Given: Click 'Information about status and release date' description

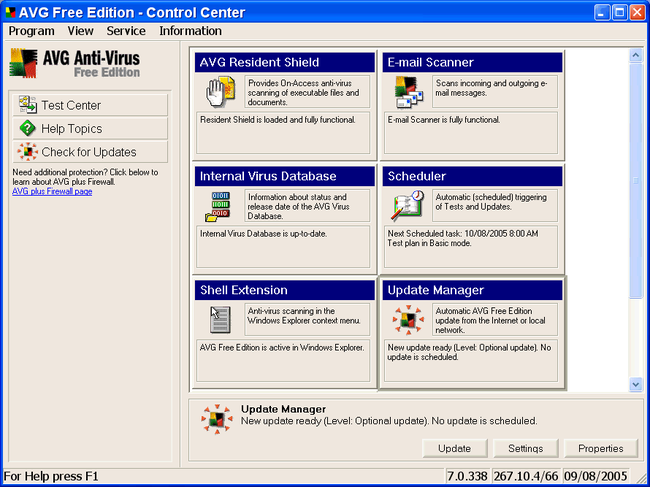Looking at the screenshot, I should click(x=298, y=206).
